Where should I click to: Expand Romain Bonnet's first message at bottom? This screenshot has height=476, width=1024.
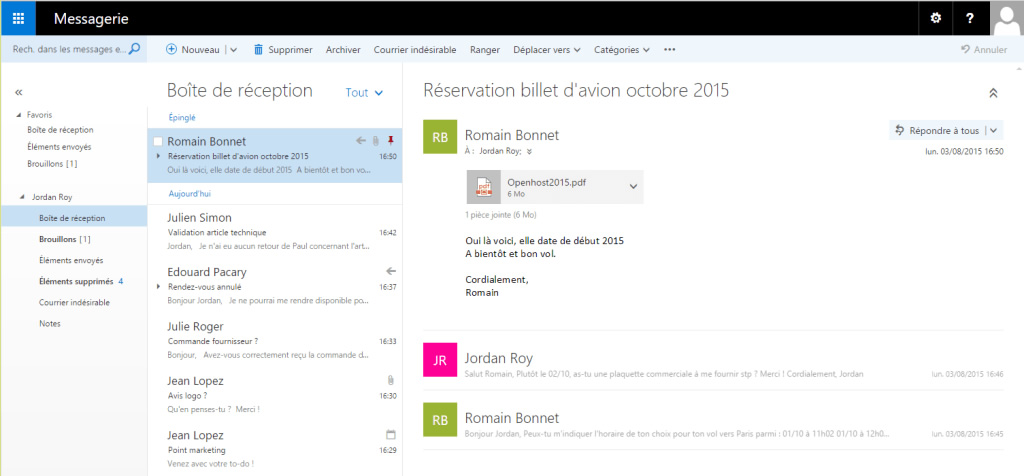tap(713, 420)
